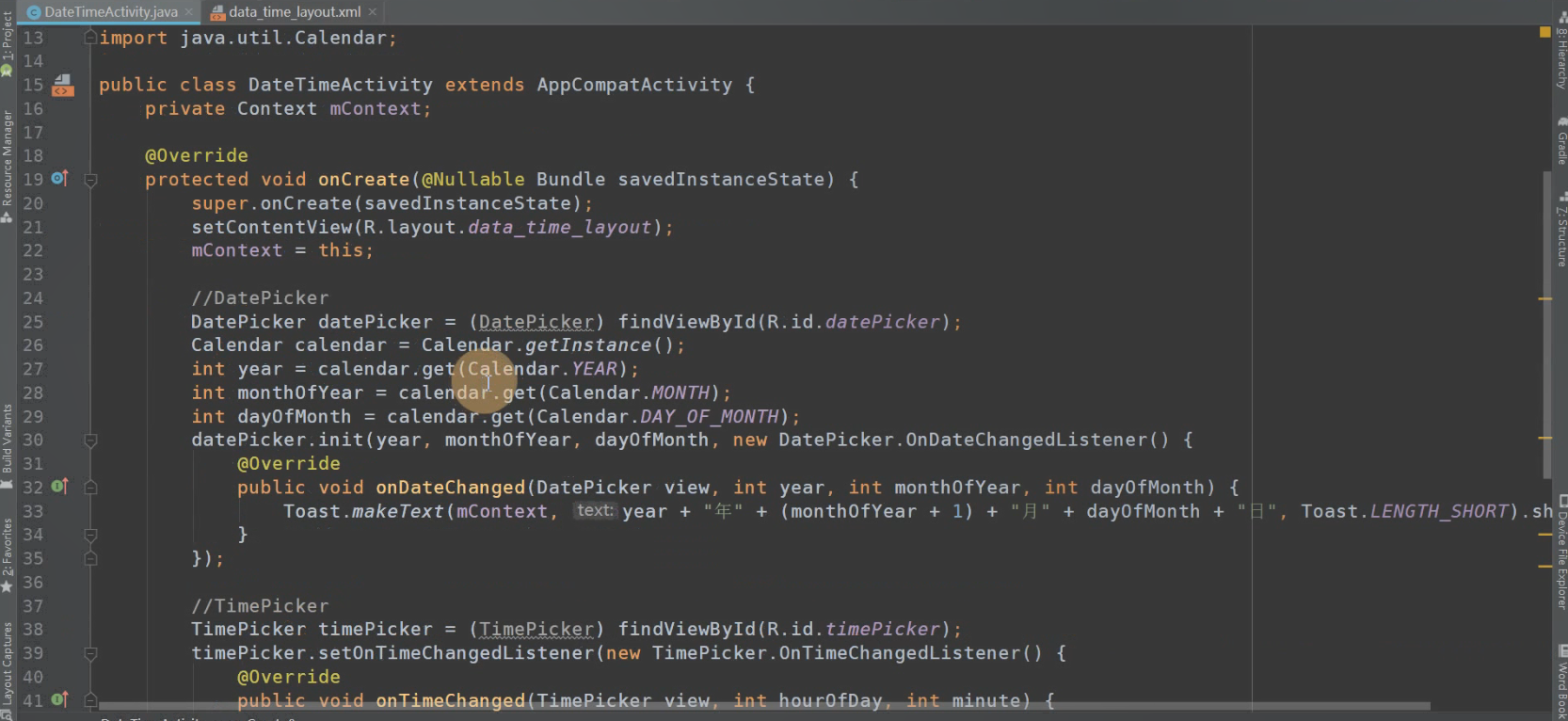This screenshot has width=1568, height=721.
Task: Open the Layout Captures tool window
Action: 8,670
